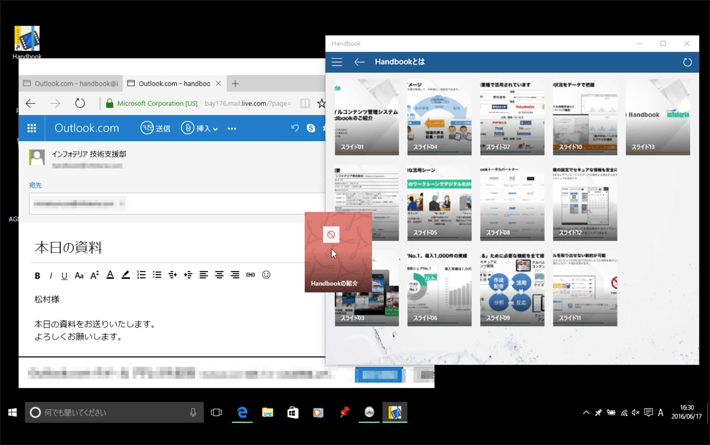Open the スライド04 thumbnail in Handbook
The height and width of the screenshot is (445, 710).
point(439,117)
